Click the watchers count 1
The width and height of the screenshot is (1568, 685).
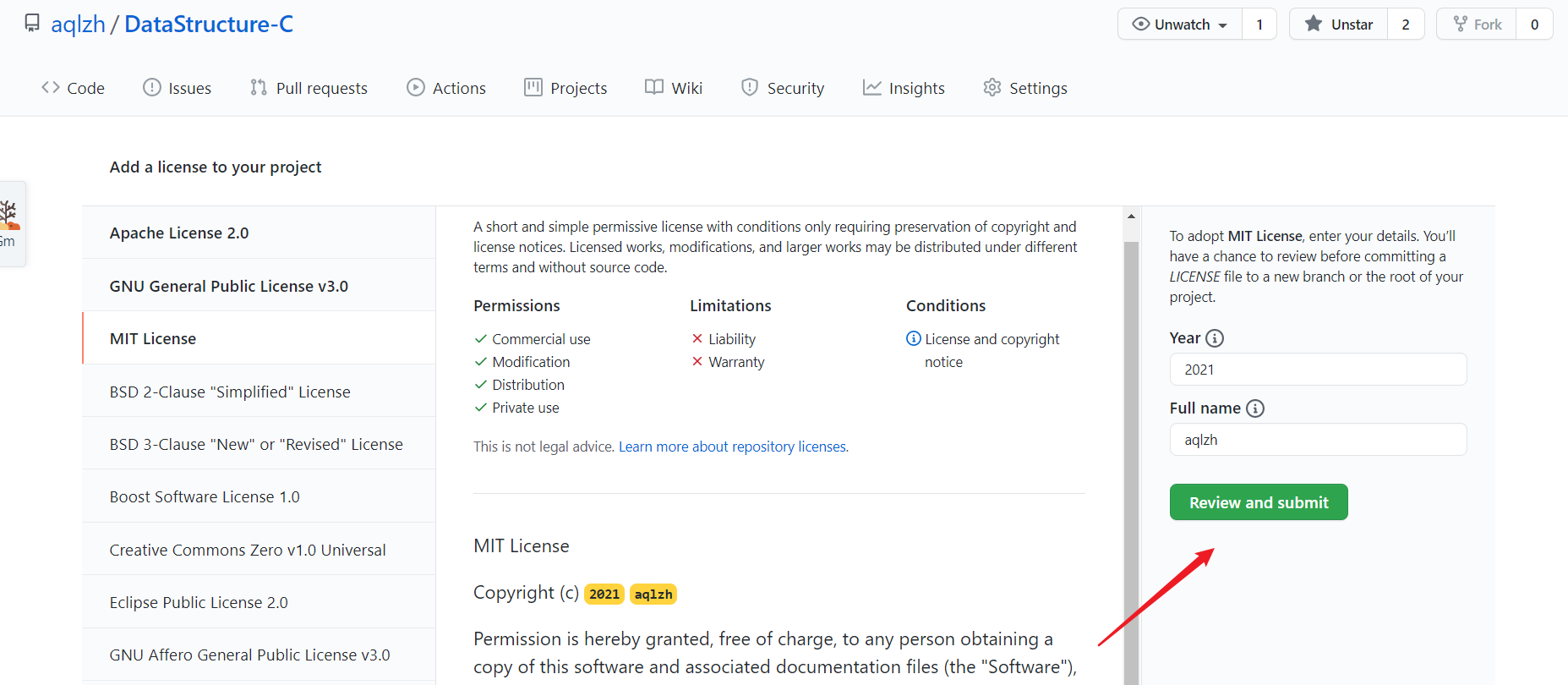coord(1259,25)
